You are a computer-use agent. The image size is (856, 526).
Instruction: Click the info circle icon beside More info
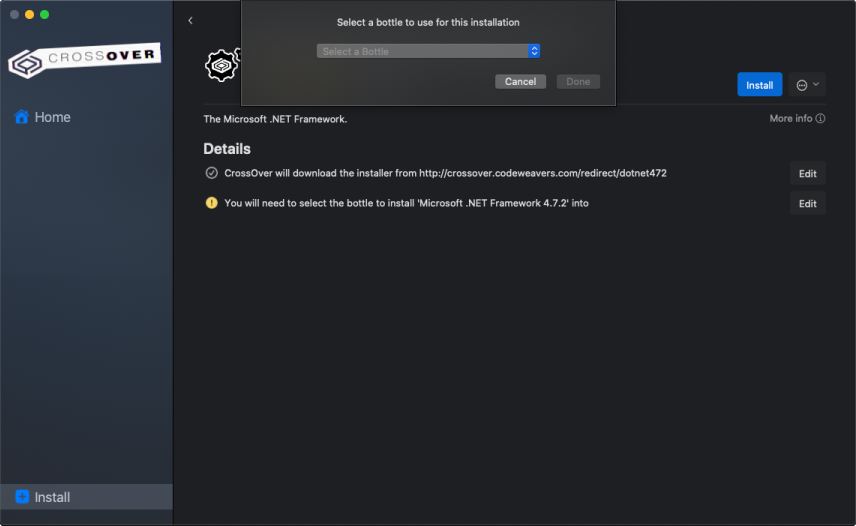click(x=820, y=119)
